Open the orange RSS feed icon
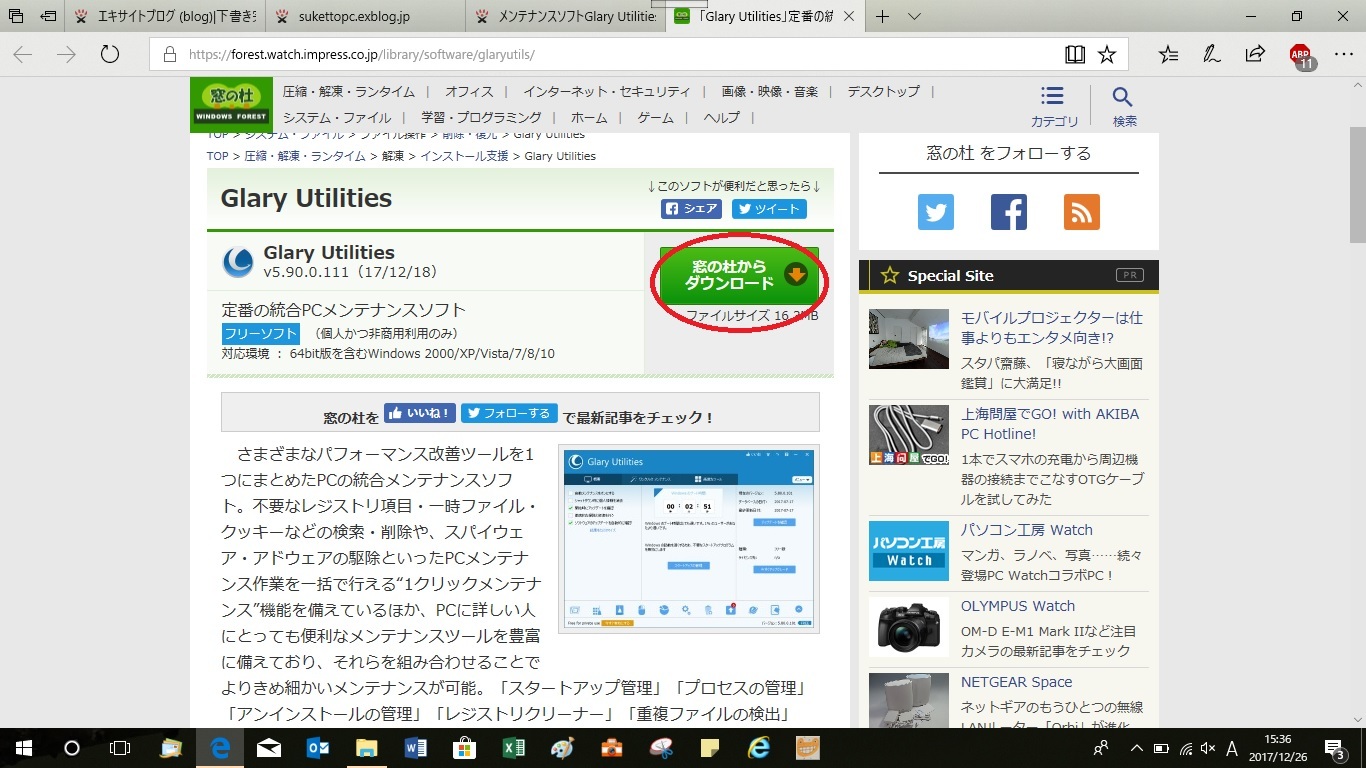 pos(1082,212)
